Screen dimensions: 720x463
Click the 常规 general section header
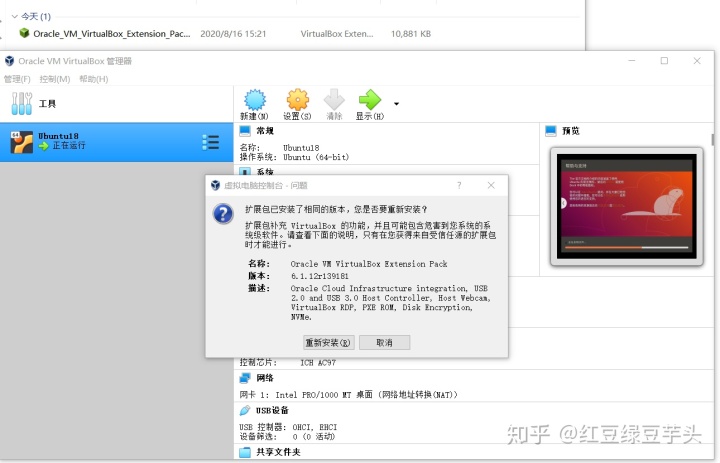pos(265,131)
